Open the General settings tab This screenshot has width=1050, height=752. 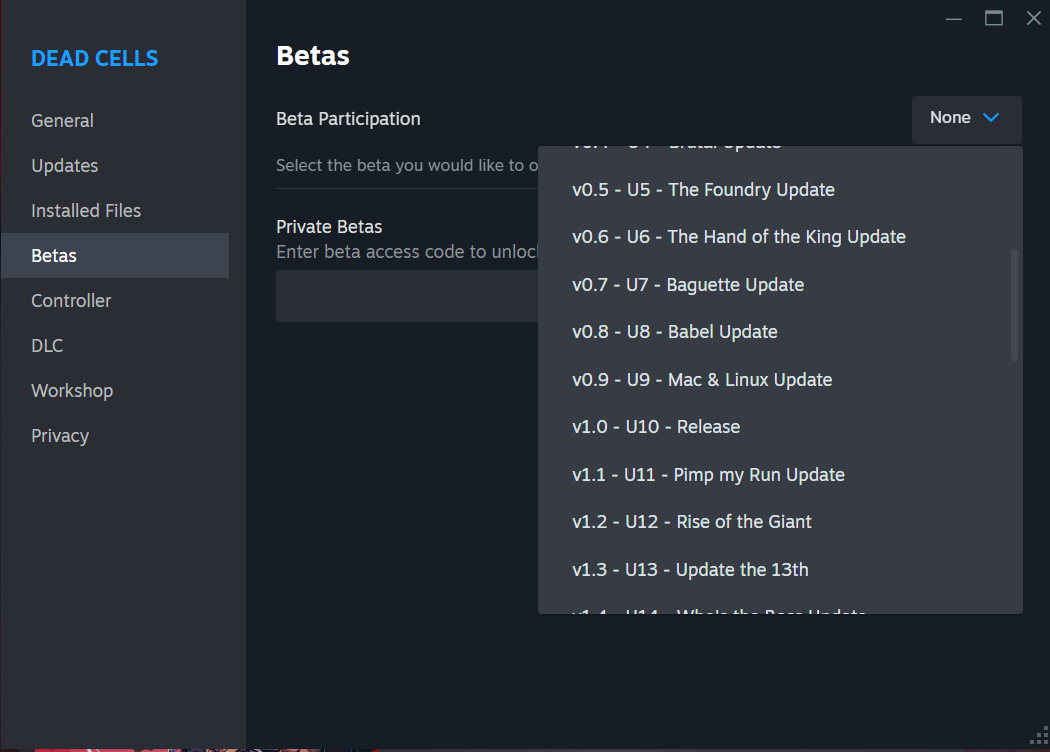click(62, 121)
